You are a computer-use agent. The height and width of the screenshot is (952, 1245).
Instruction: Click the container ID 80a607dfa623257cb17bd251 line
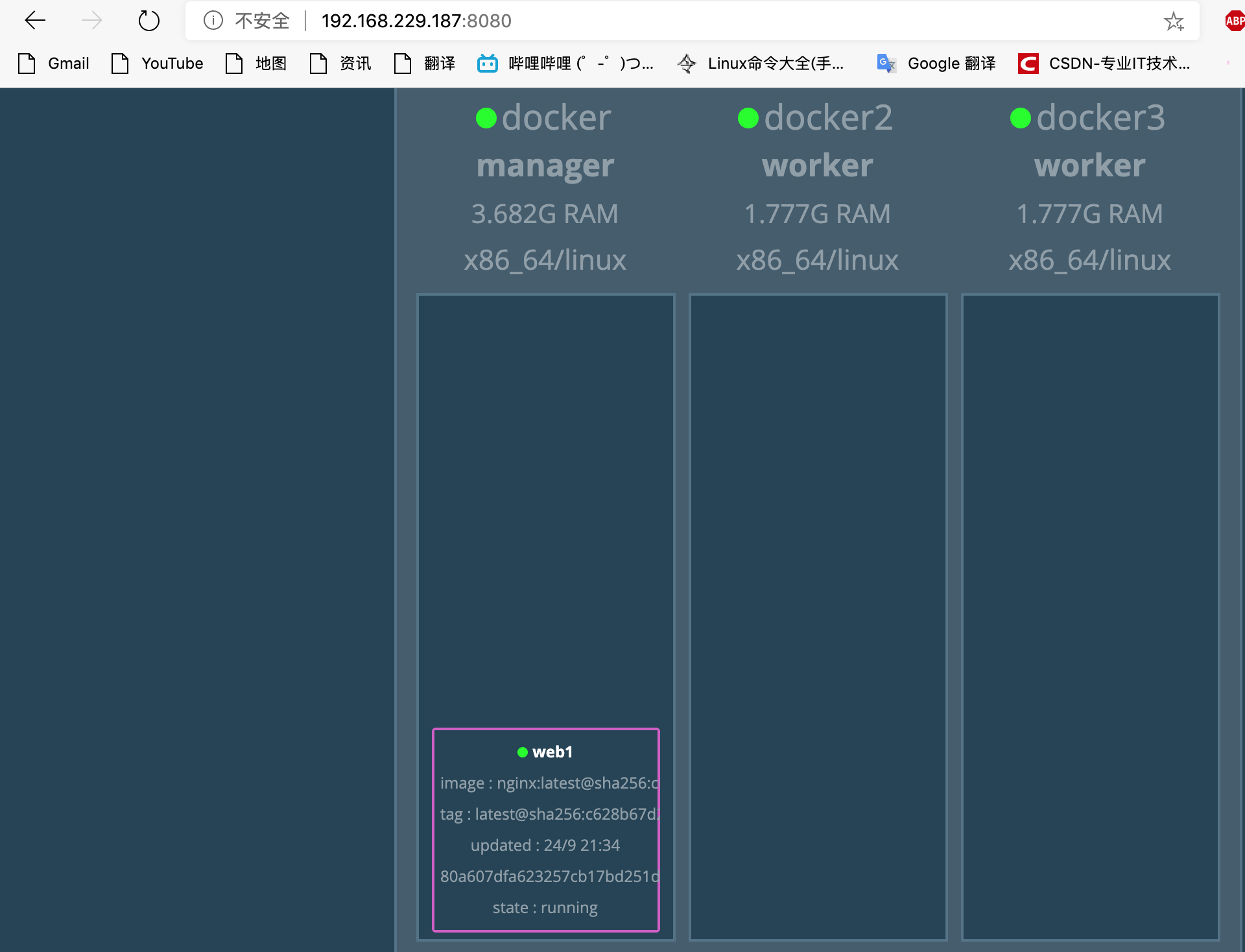[549, 877]
